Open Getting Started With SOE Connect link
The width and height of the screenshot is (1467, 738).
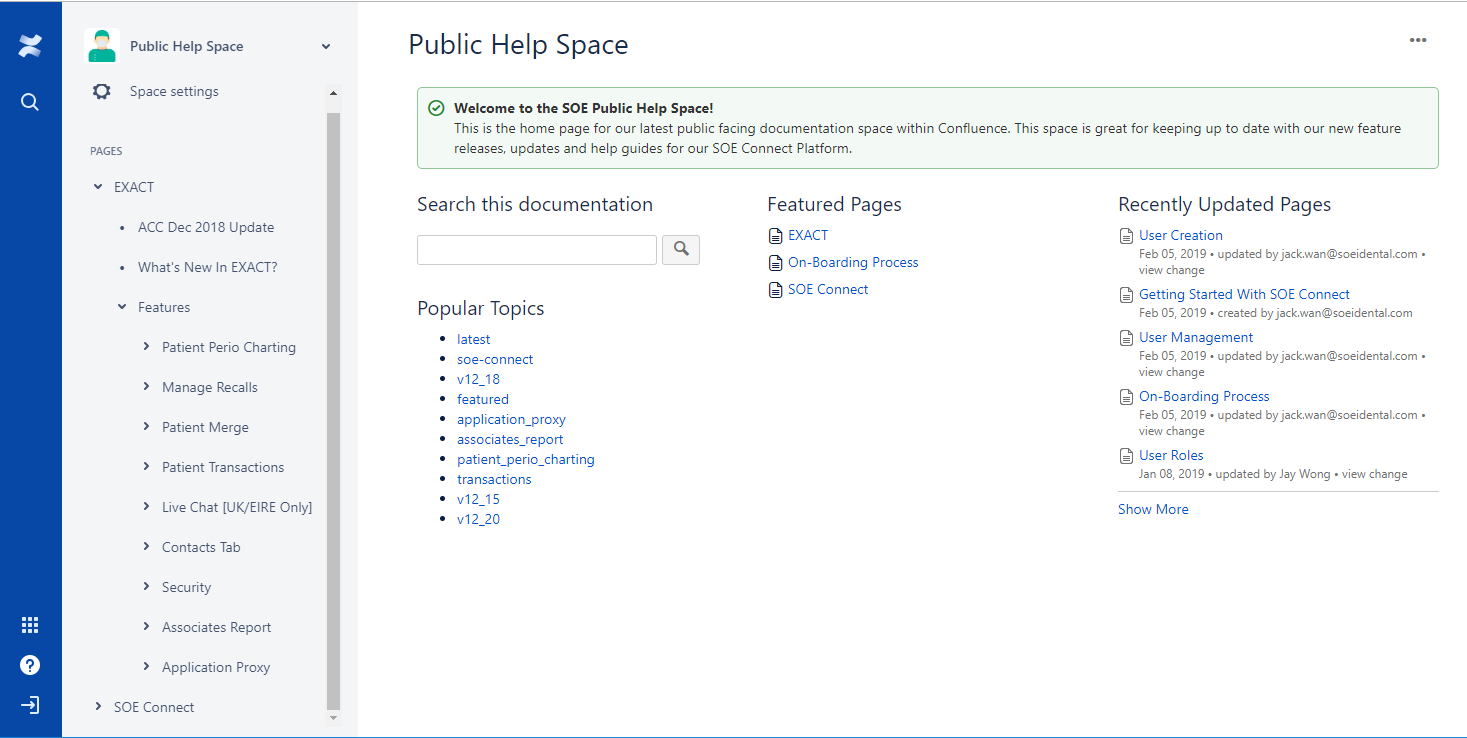1244,294
